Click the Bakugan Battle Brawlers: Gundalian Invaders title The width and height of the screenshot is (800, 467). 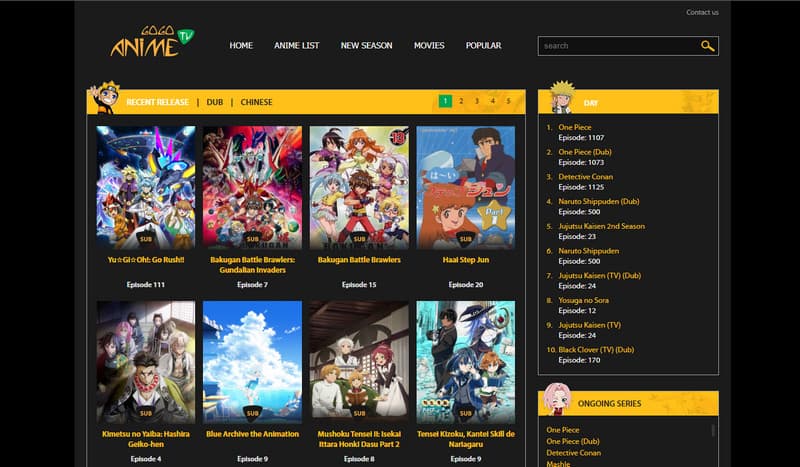(x=253, y=265)
